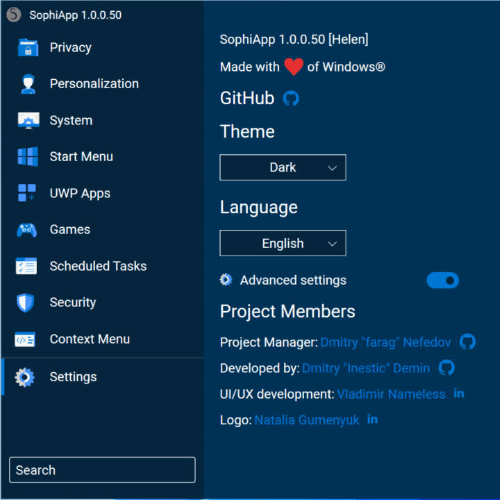Viewport: 500px width, 500px height.
Task: Click the Privacy folder lock icon
Action: click(28, 47)
